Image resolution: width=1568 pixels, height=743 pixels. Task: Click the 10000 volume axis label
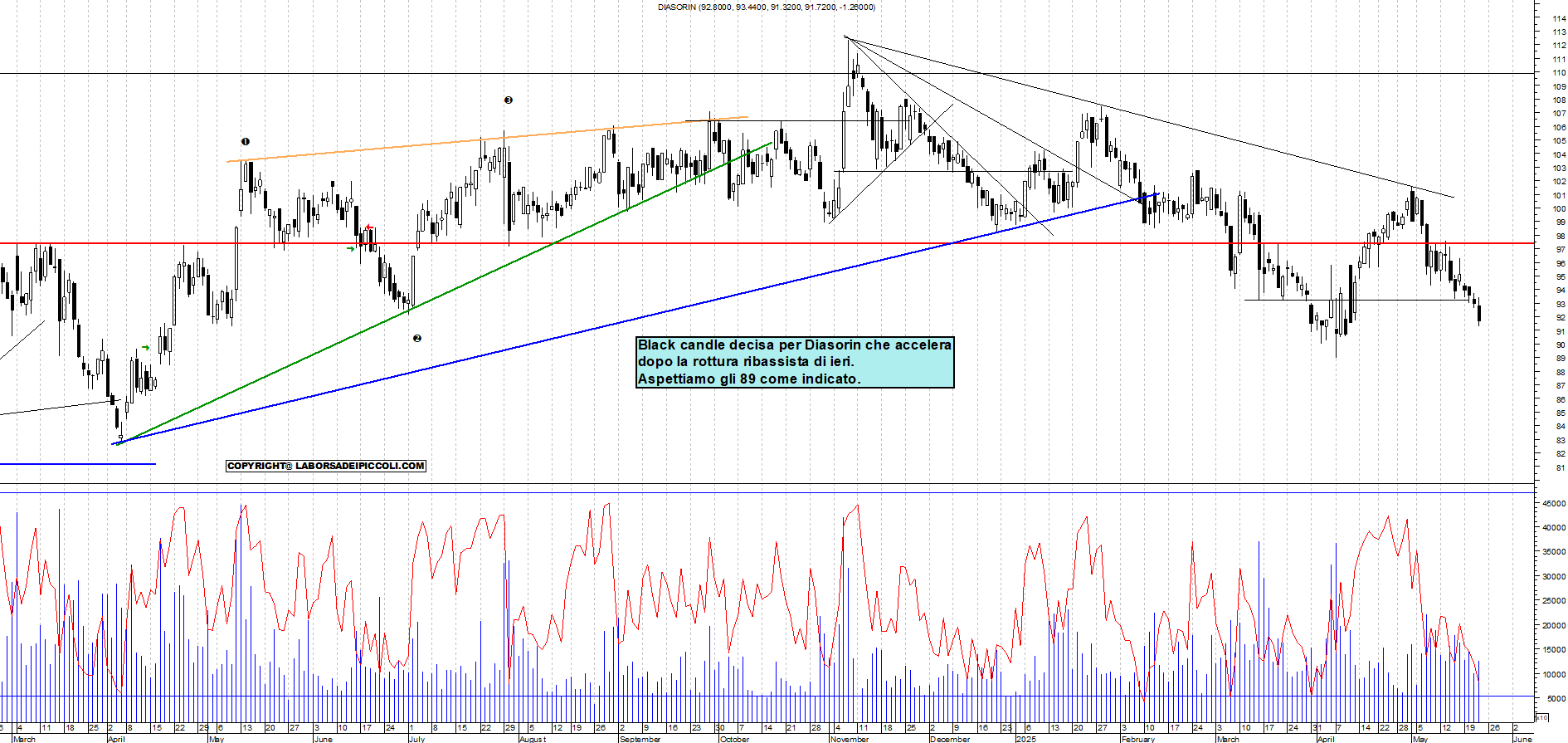pos(1554,675)
